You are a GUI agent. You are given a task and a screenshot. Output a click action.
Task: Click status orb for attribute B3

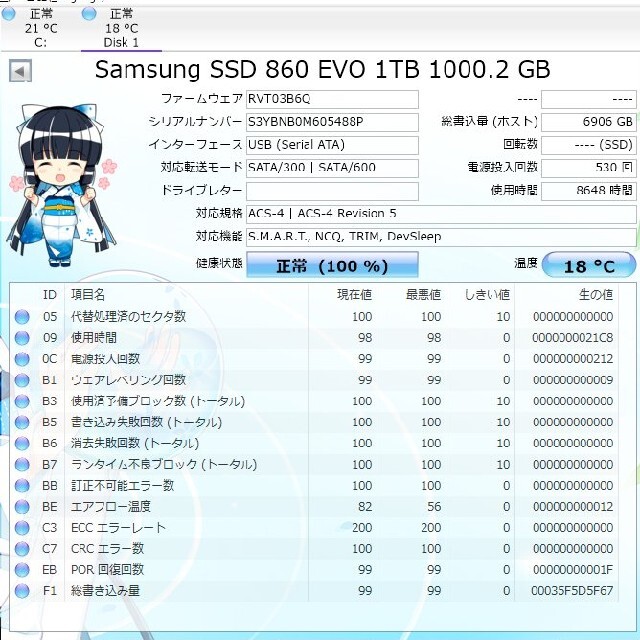tap(22, 401)
